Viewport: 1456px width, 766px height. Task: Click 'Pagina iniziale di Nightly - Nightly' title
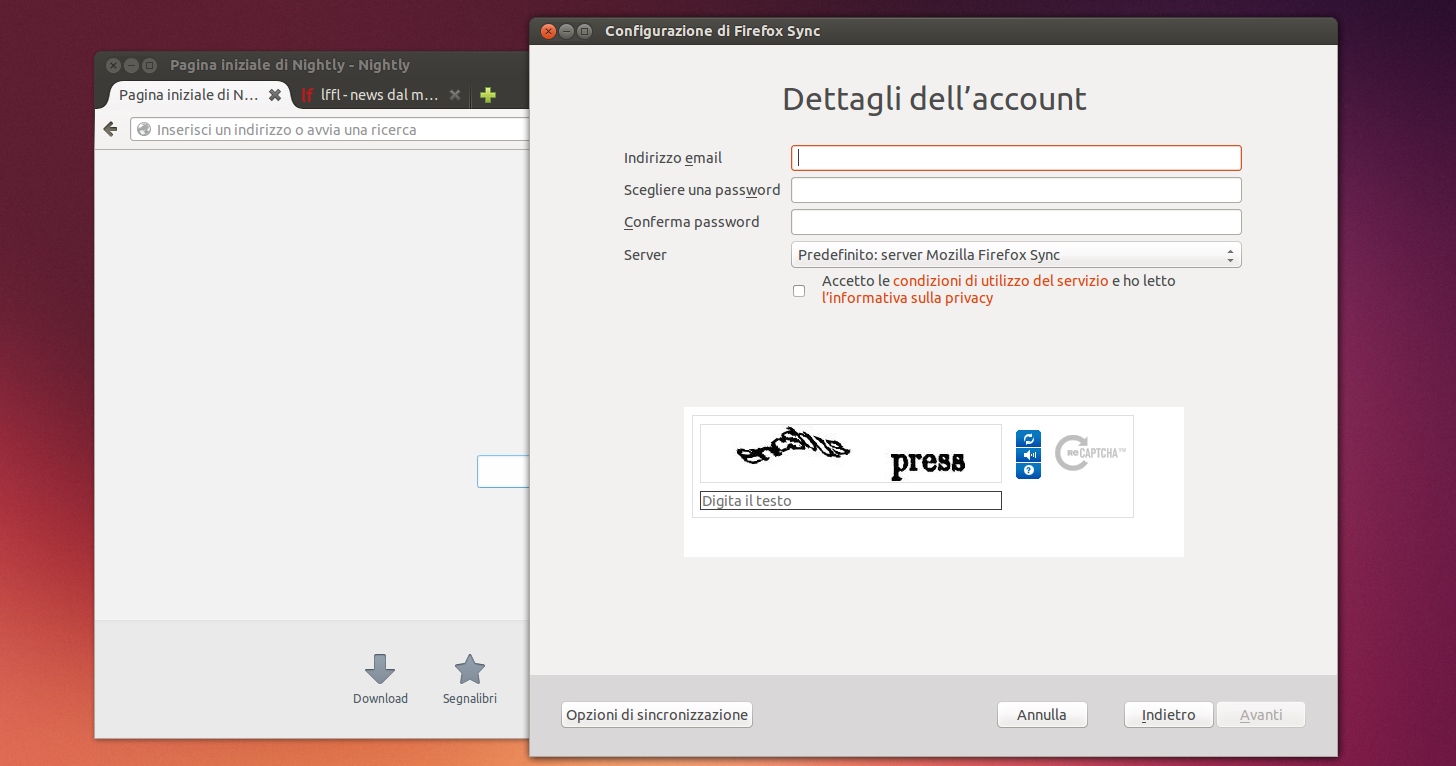coord(290,65)
